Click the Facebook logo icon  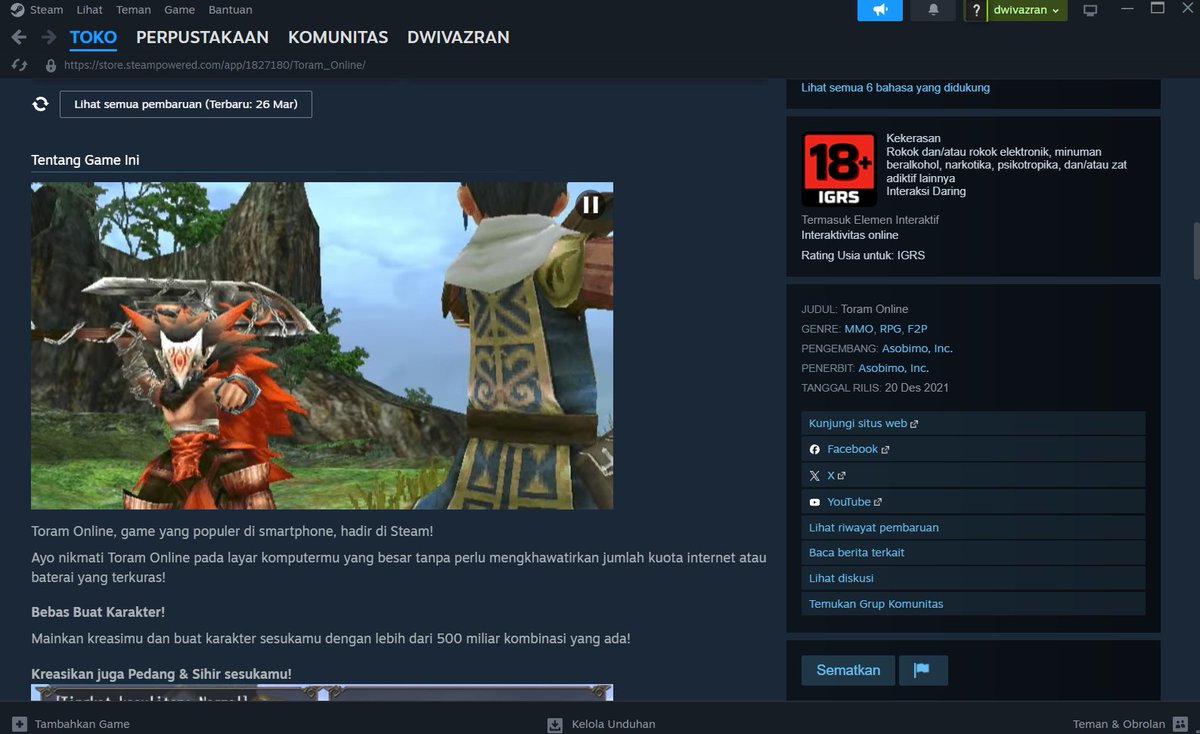click(x=815, y=450)
